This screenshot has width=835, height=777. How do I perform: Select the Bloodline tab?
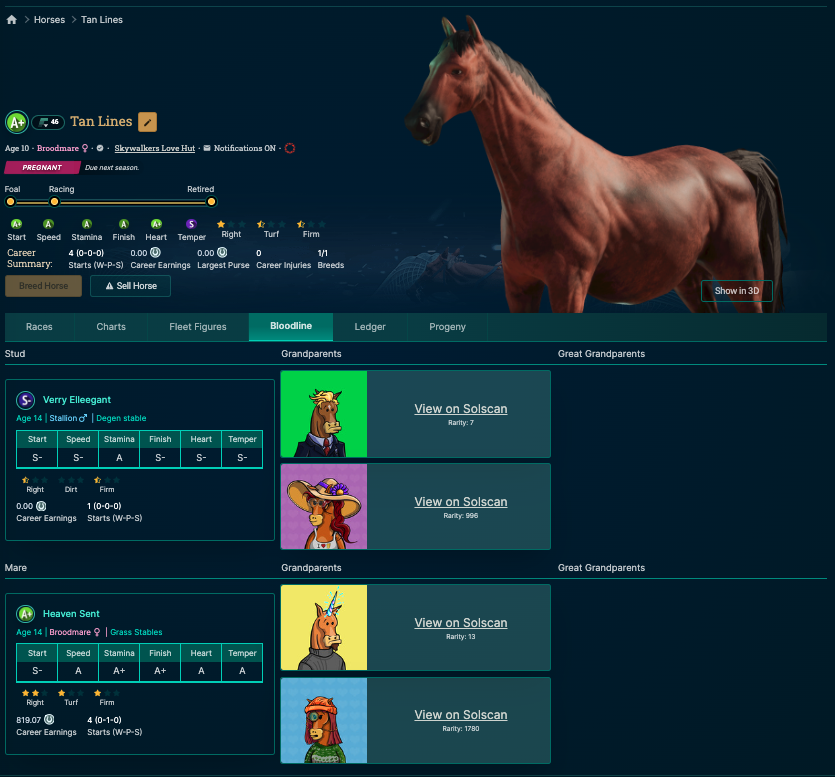pos(291,326)
